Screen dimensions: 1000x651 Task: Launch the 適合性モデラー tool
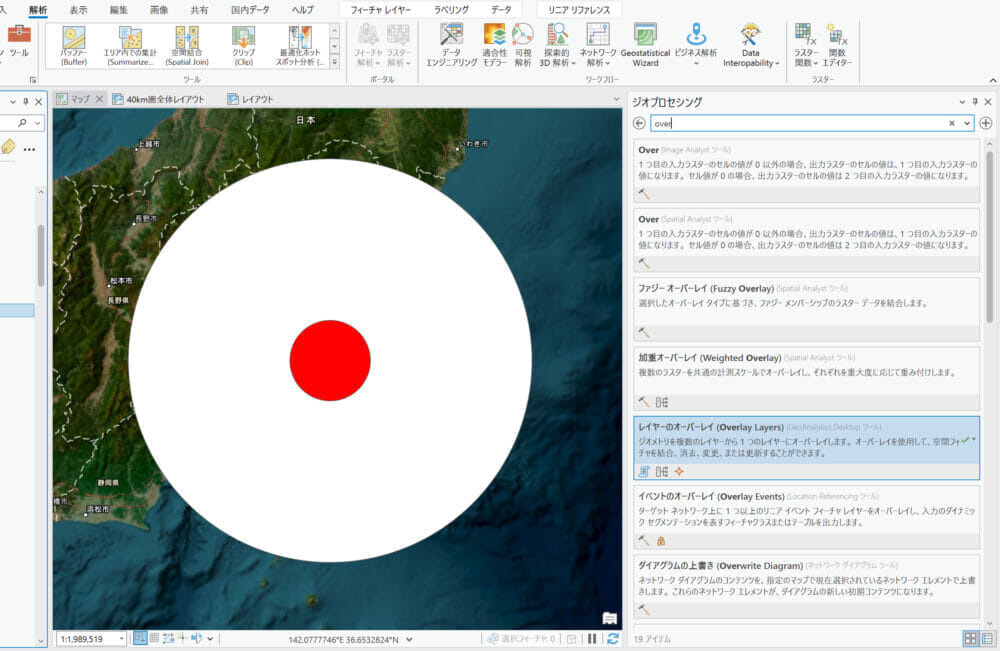coord(495,45)
